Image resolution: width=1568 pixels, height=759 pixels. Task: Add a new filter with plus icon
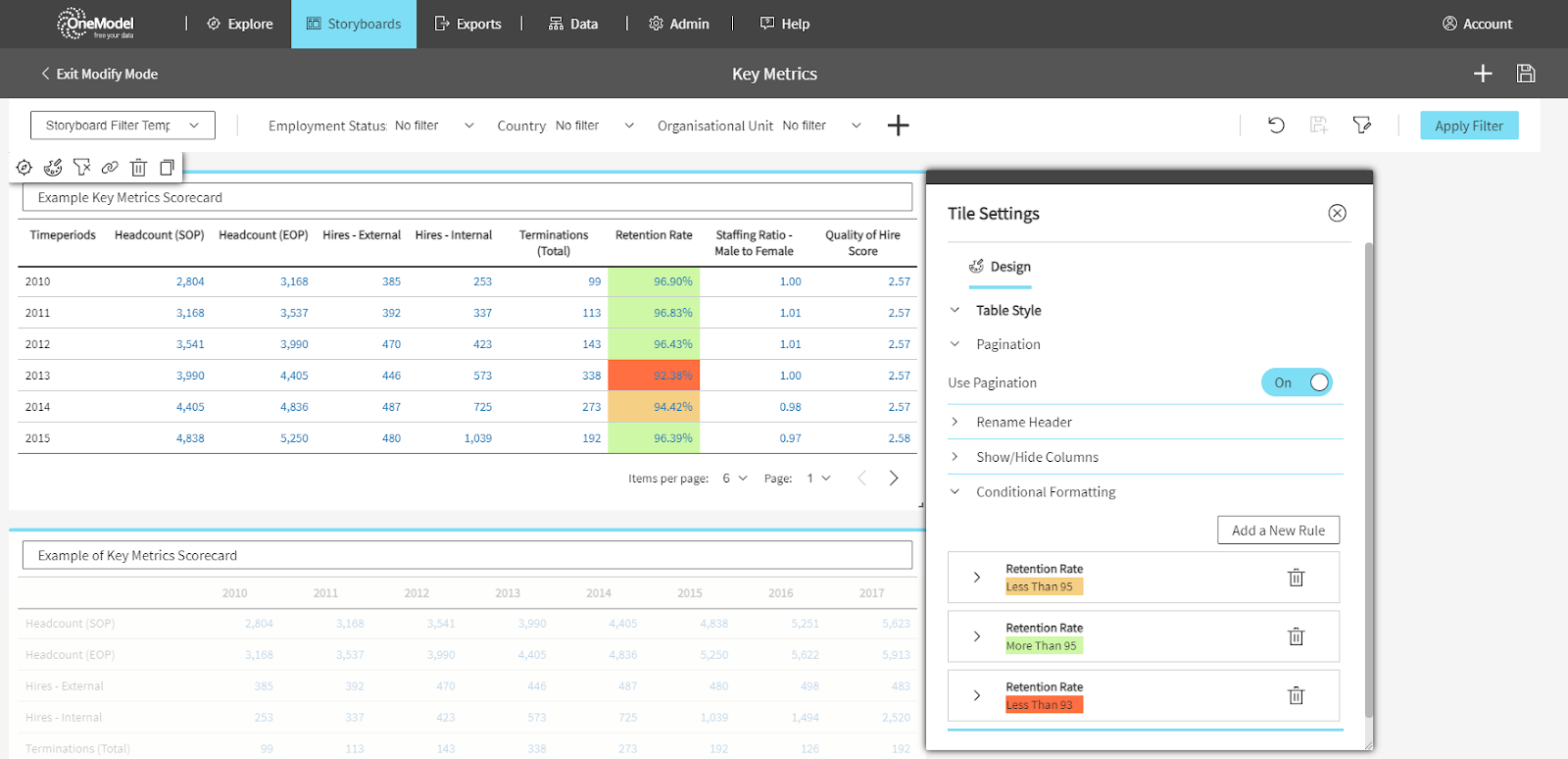tap(898, 126)
